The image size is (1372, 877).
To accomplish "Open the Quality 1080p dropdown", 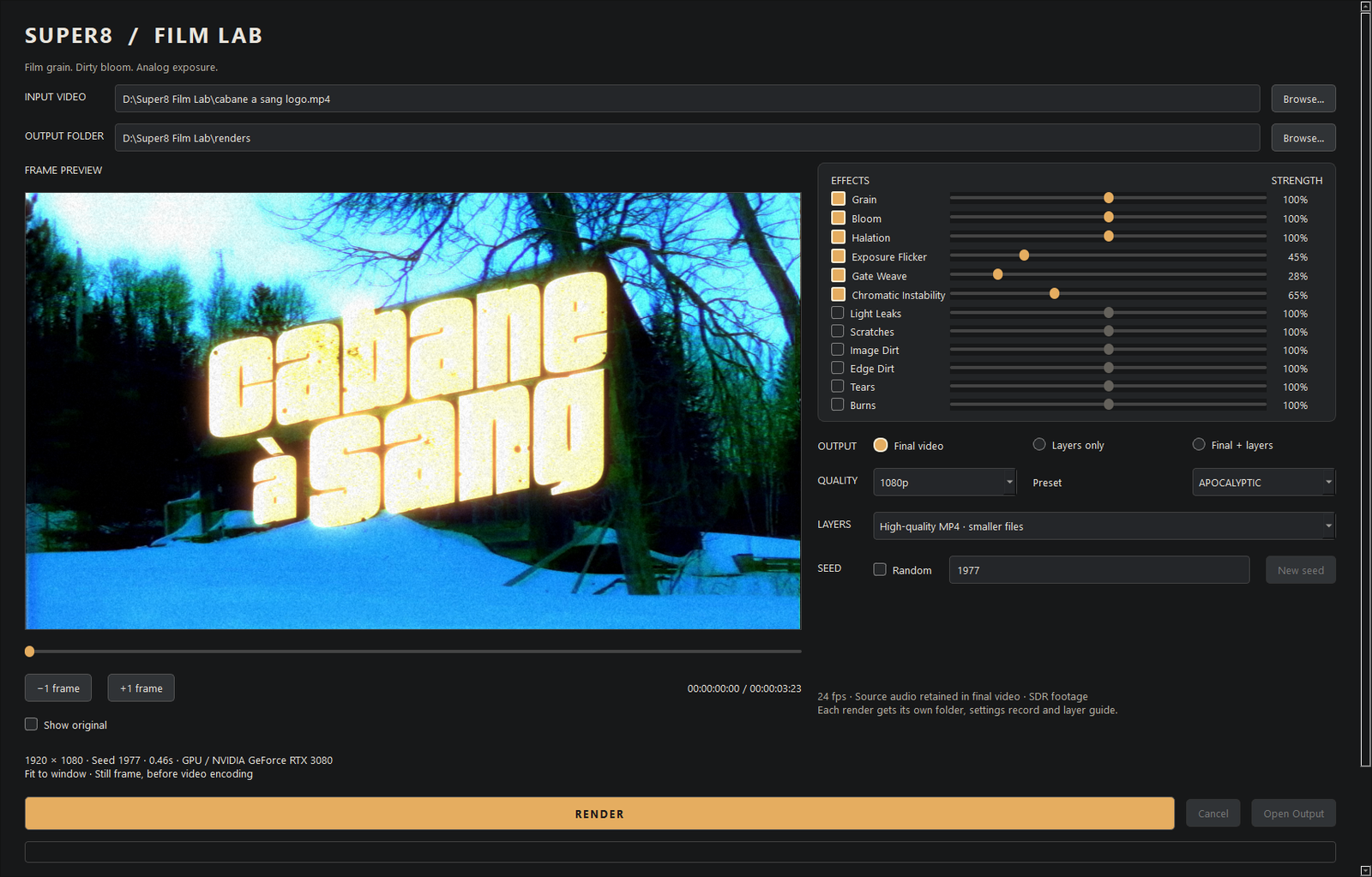I will [x=944, y=482].
